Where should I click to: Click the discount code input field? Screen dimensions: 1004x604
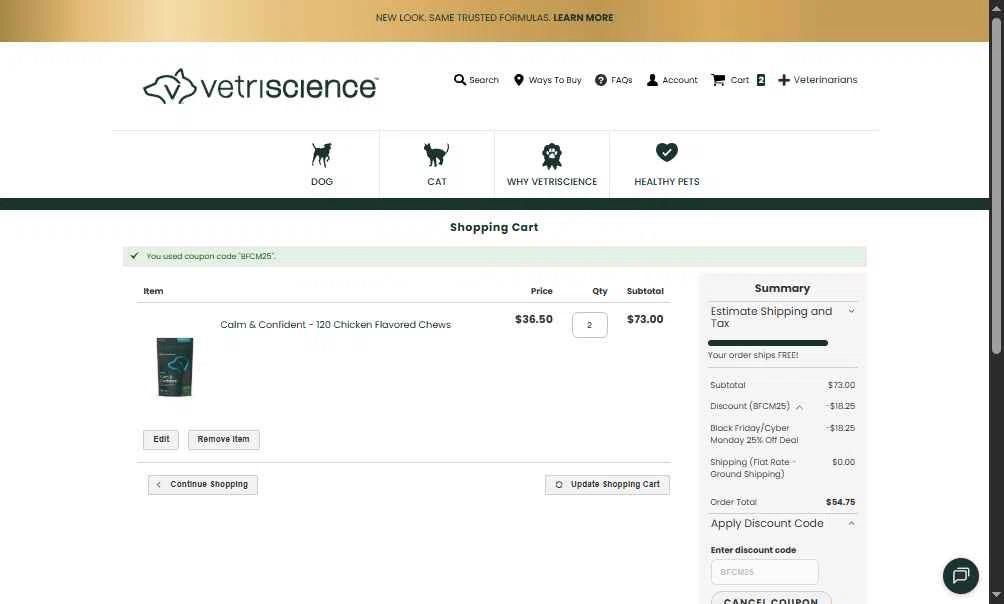click(x=765, y=572)
